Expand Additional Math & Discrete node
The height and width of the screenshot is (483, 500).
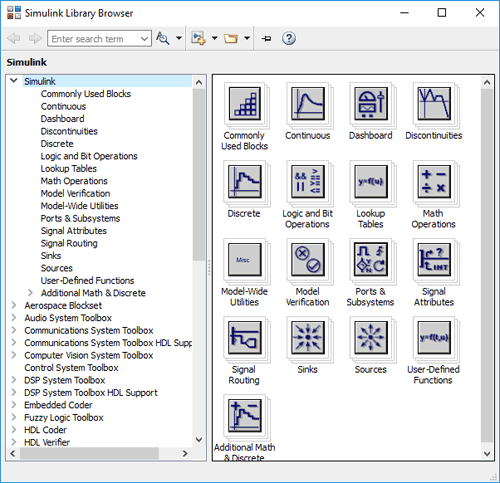coord(30,293)
